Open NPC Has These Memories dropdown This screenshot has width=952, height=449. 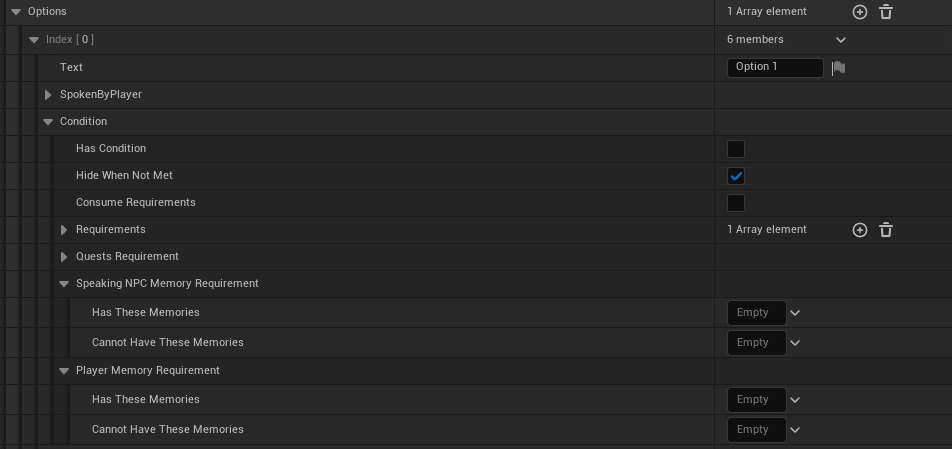(795, 313)
